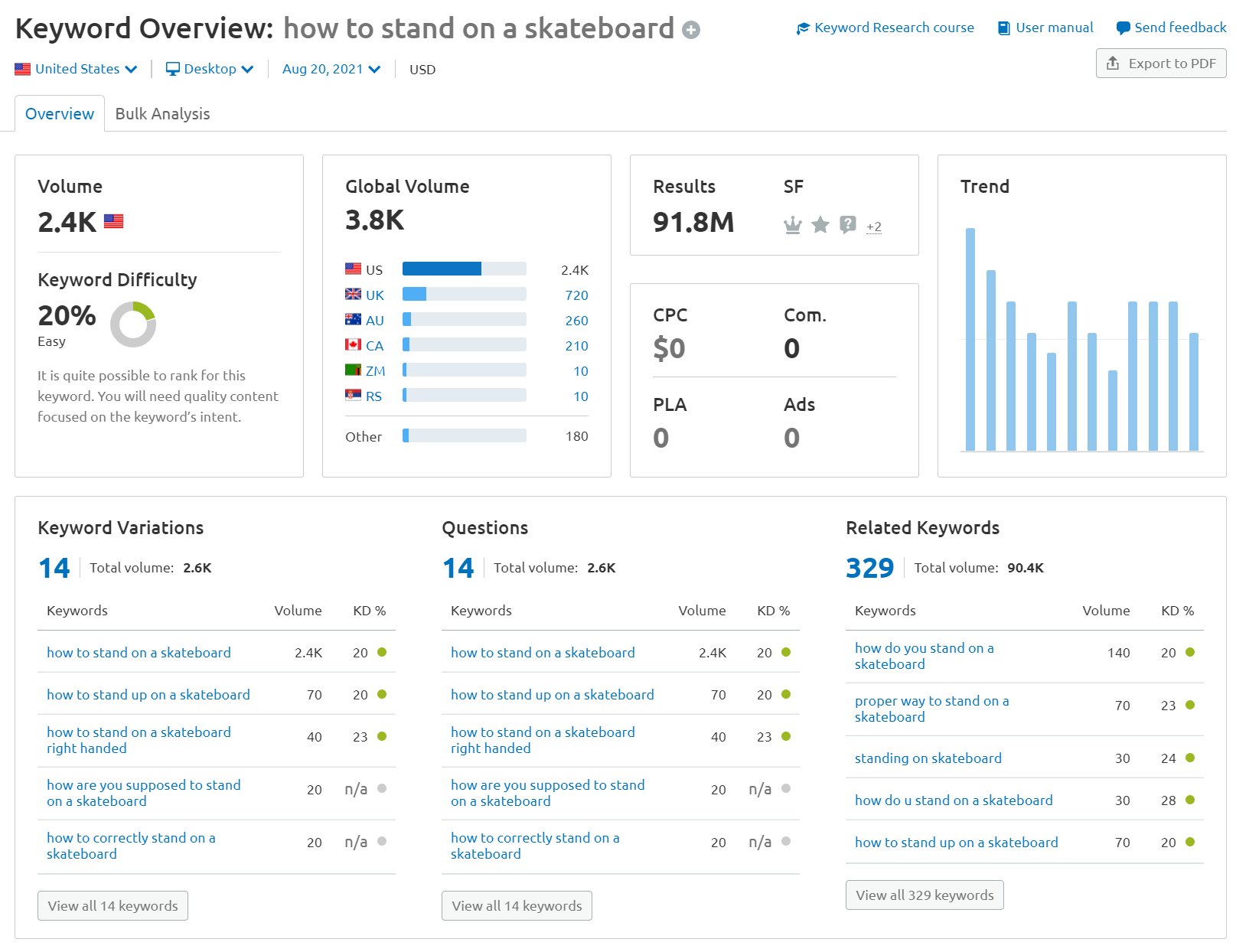The image size is (1236, 952).
Task: Click the CA country link in Global Volume
Action: pyautogui.click(x=375, y=346)
